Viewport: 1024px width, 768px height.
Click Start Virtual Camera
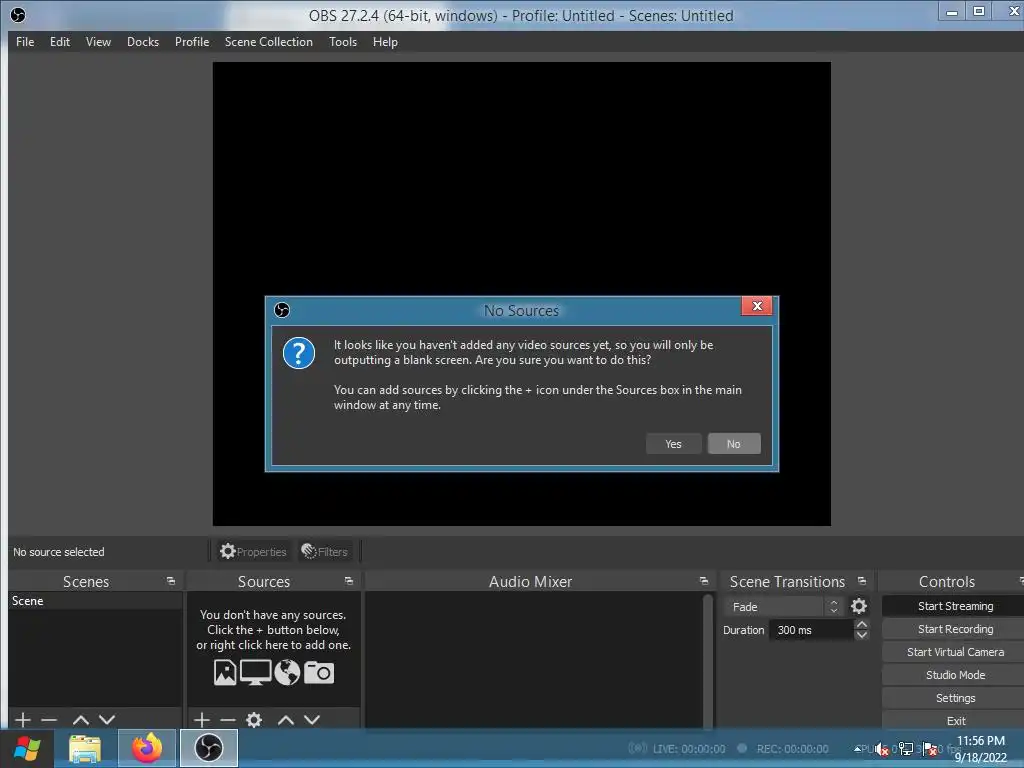pyautogui.click(x=955, y=652)
